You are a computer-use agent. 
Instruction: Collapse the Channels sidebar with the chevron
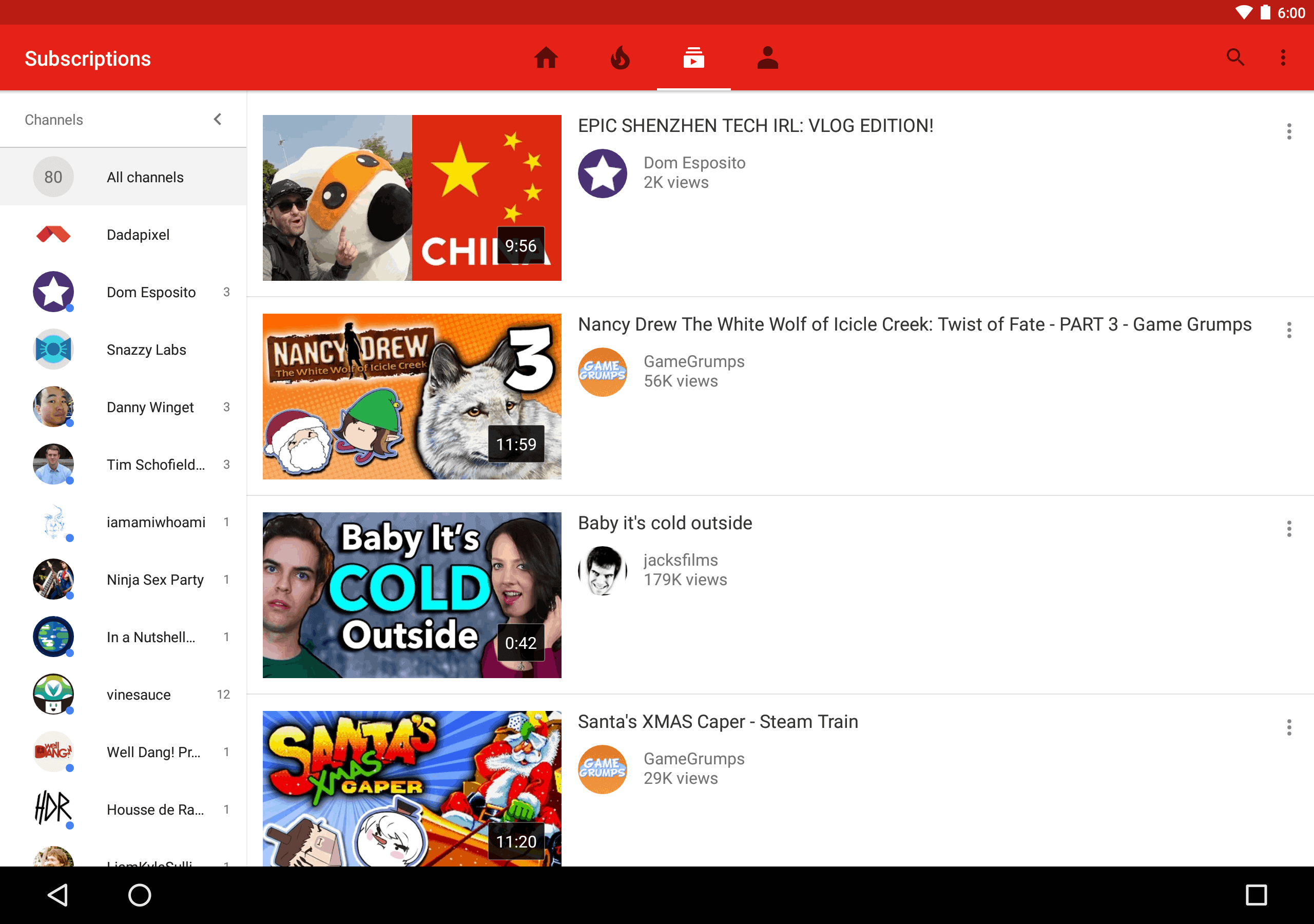[218, 119]
